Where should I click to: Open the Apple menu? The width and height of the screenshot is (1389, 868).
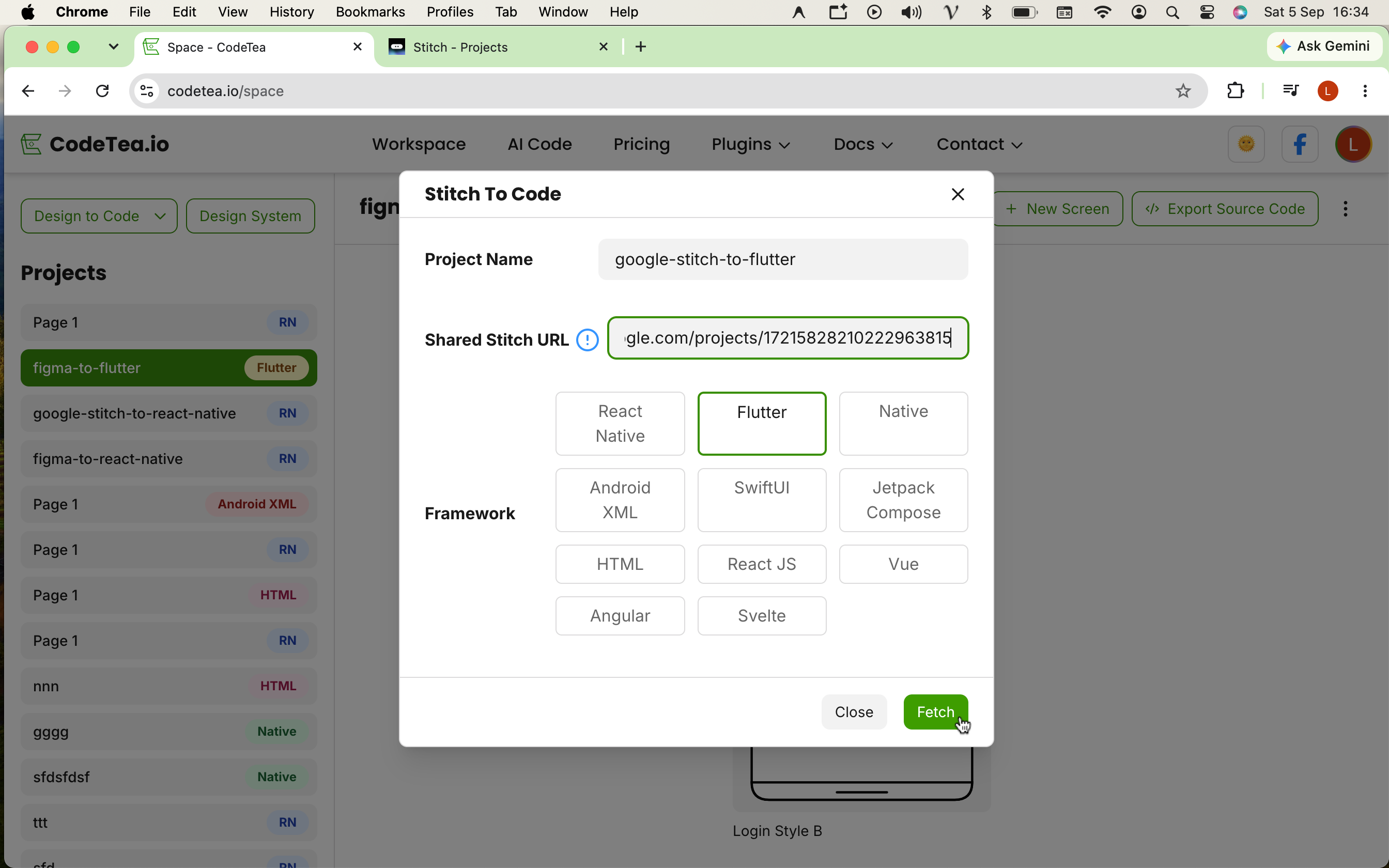pos(27,12)
